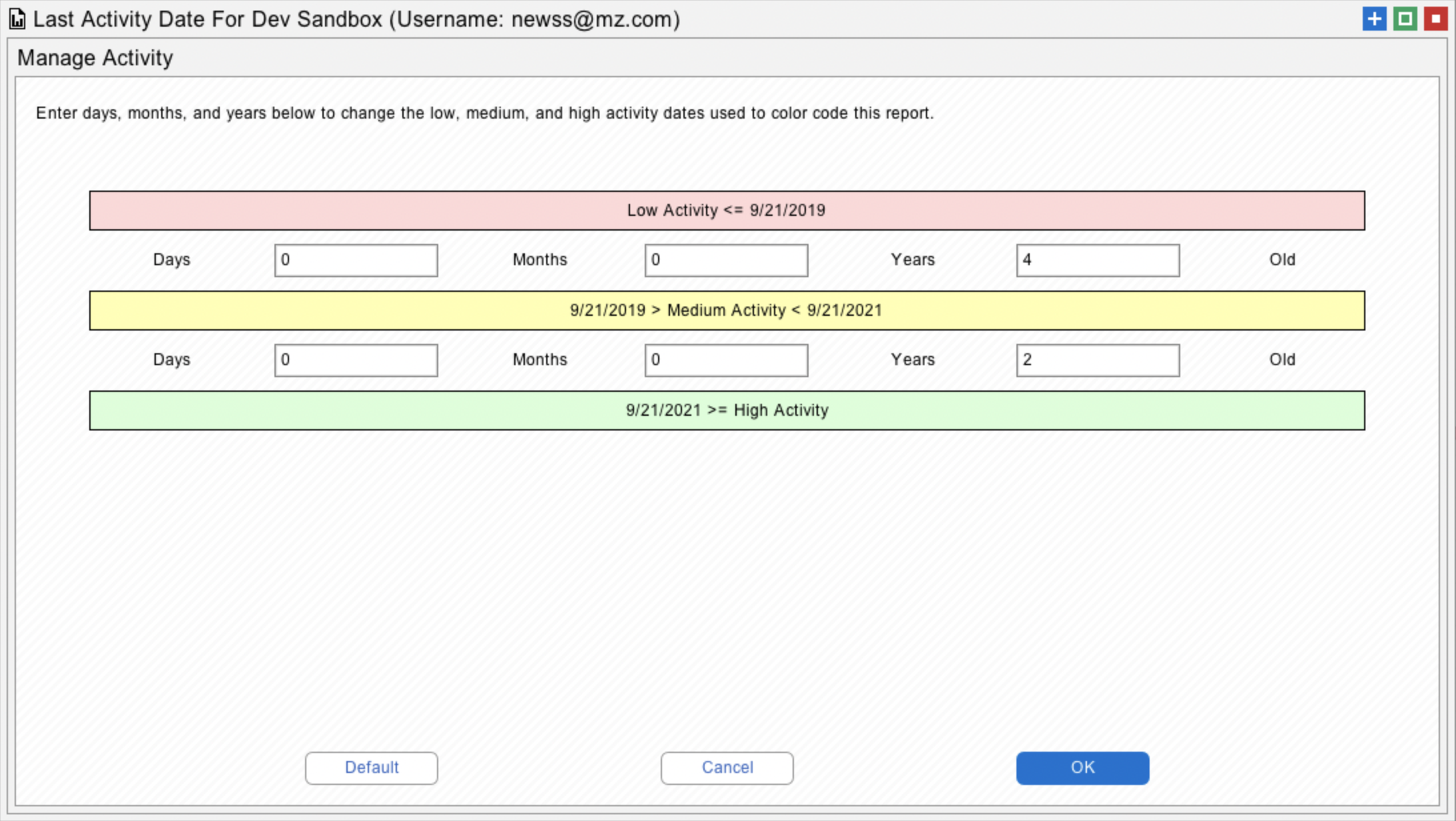This screenshot has width=1456, height=821.
Task: Focus the Low Activity Months field
Action: [726, 260]
